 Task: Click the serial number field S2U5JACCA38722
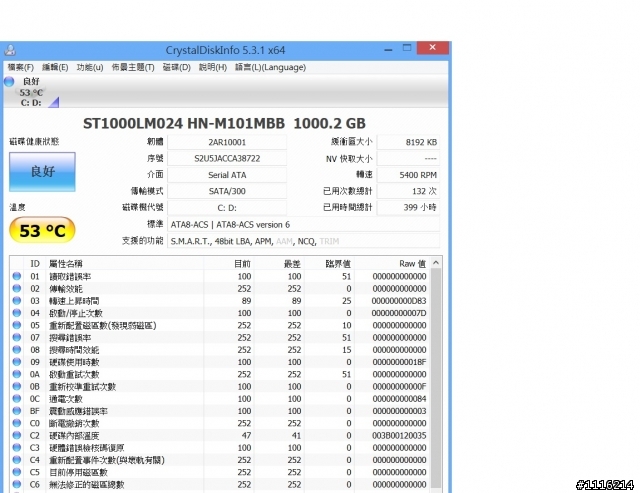(x=227, y=159)
